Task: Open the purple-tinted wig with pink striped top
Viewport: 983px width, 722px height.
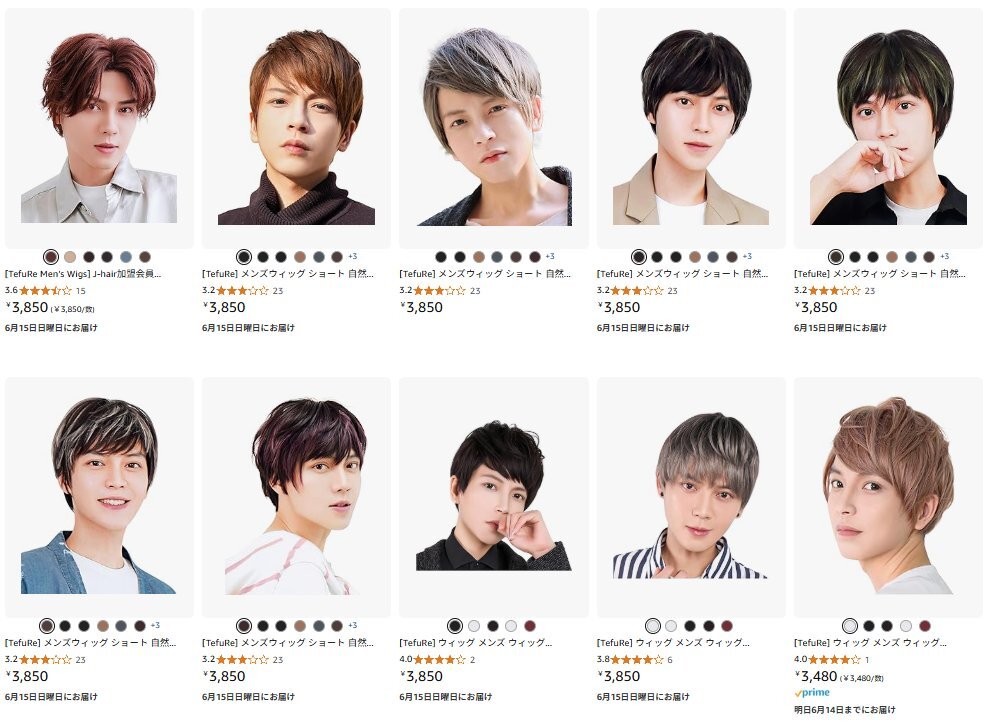Action: coord(296,497)
